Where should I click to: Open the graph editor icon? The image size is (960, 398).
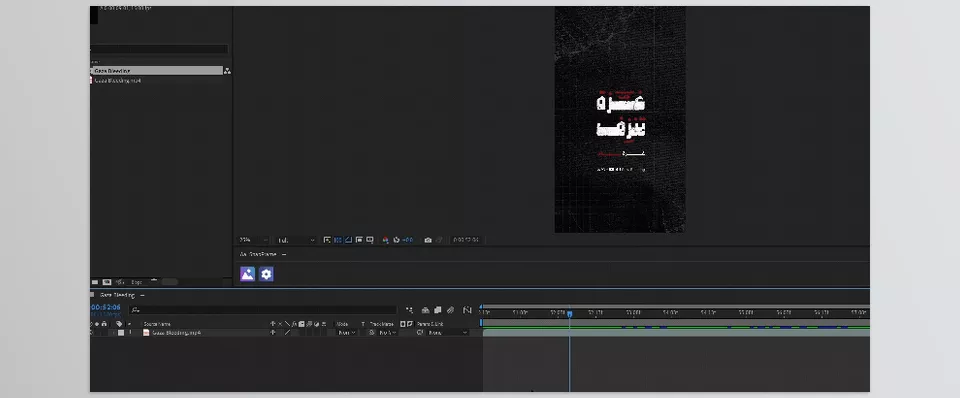pyautogui.click(x=467, y=310)
